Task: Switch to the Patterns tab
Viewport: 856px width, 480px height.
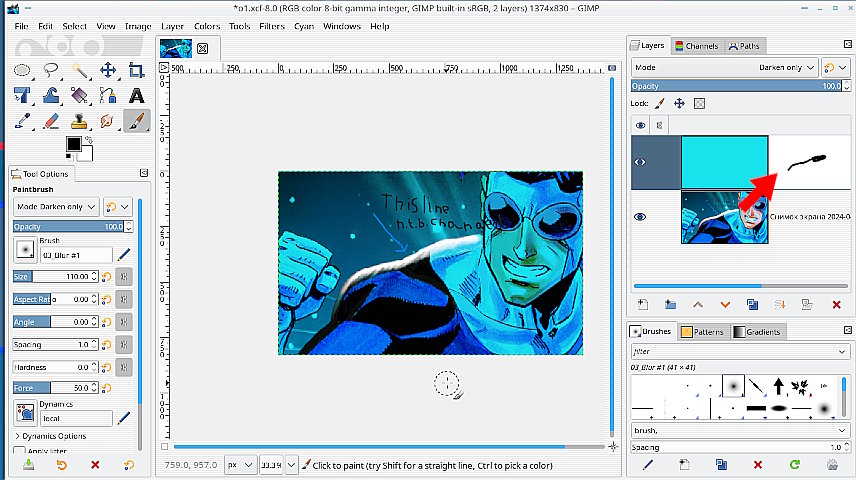Action: tap(703, 331)
